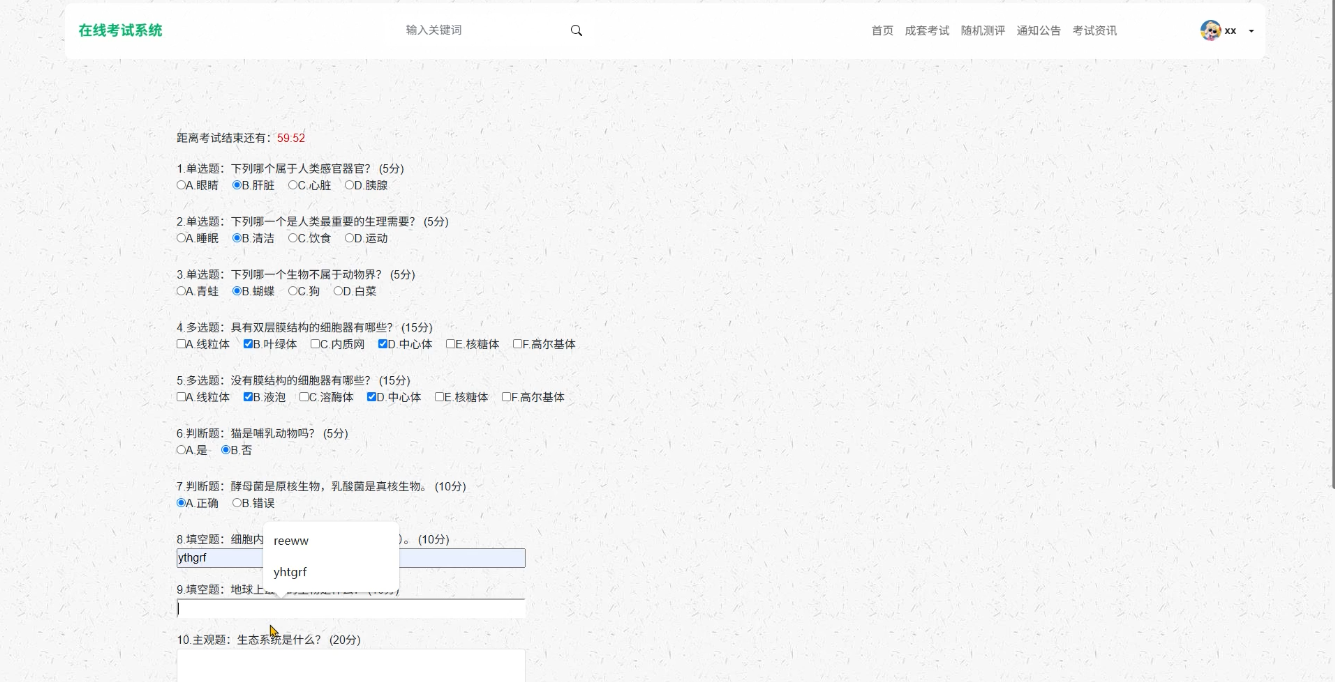
Task: Select A.正确 in question 7
Action: 181,503
